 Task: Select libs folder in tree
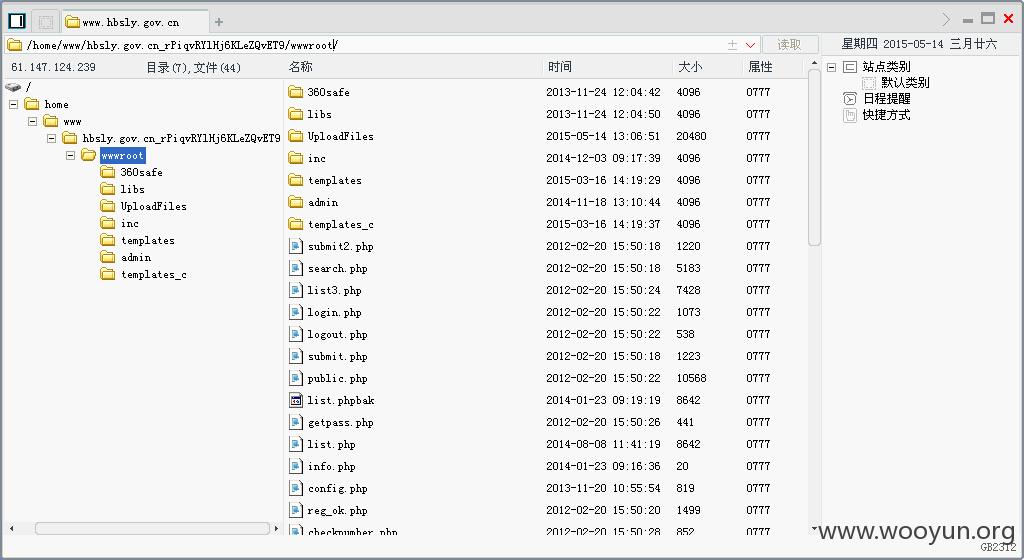(x=133, y=189)
